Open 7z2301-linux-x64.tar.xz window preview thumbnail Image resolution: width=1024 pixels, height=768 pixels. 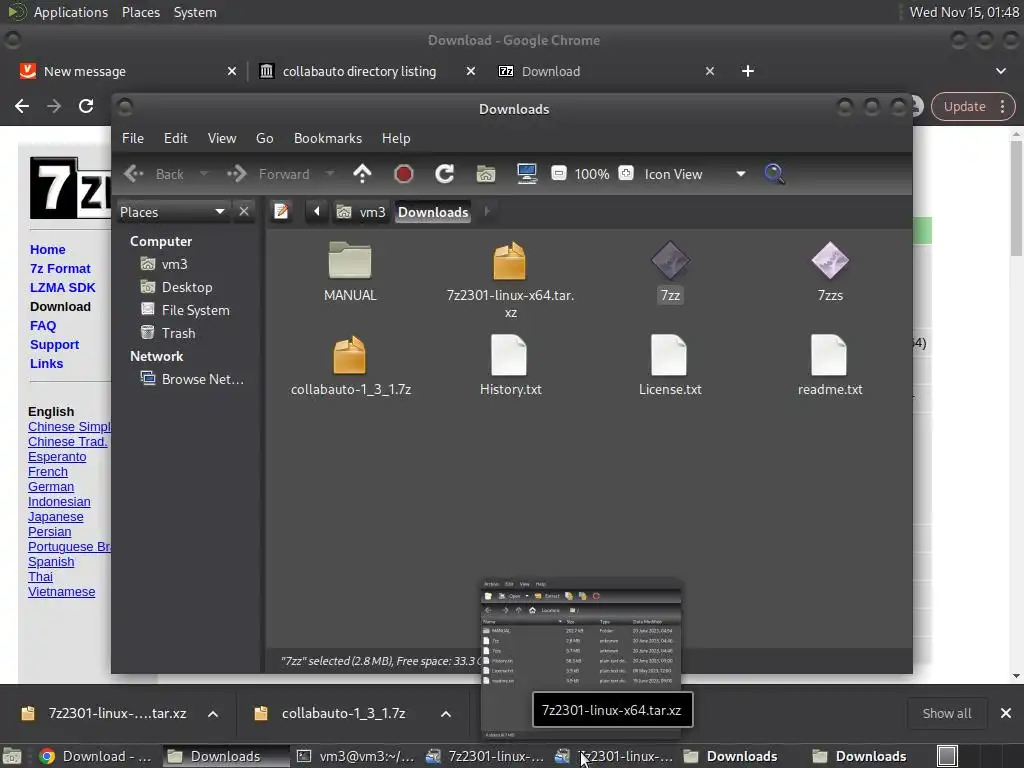[x=581, y=660]
